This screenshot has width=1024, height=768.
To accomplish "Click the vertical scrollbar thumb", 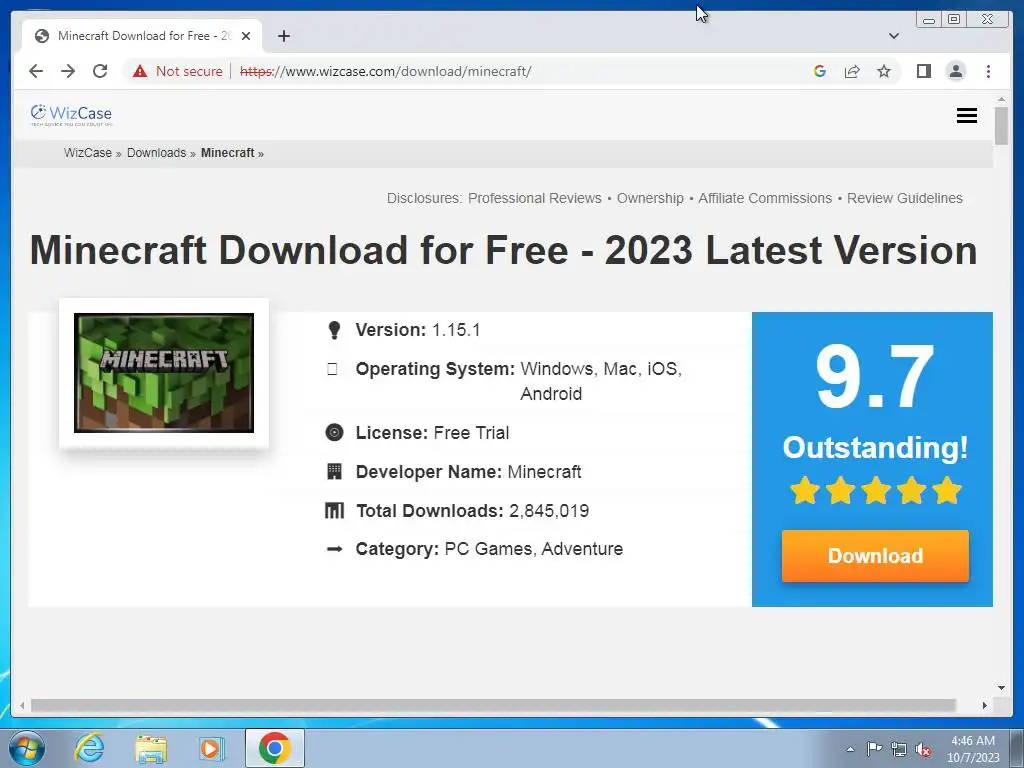I will point(1002,125).
